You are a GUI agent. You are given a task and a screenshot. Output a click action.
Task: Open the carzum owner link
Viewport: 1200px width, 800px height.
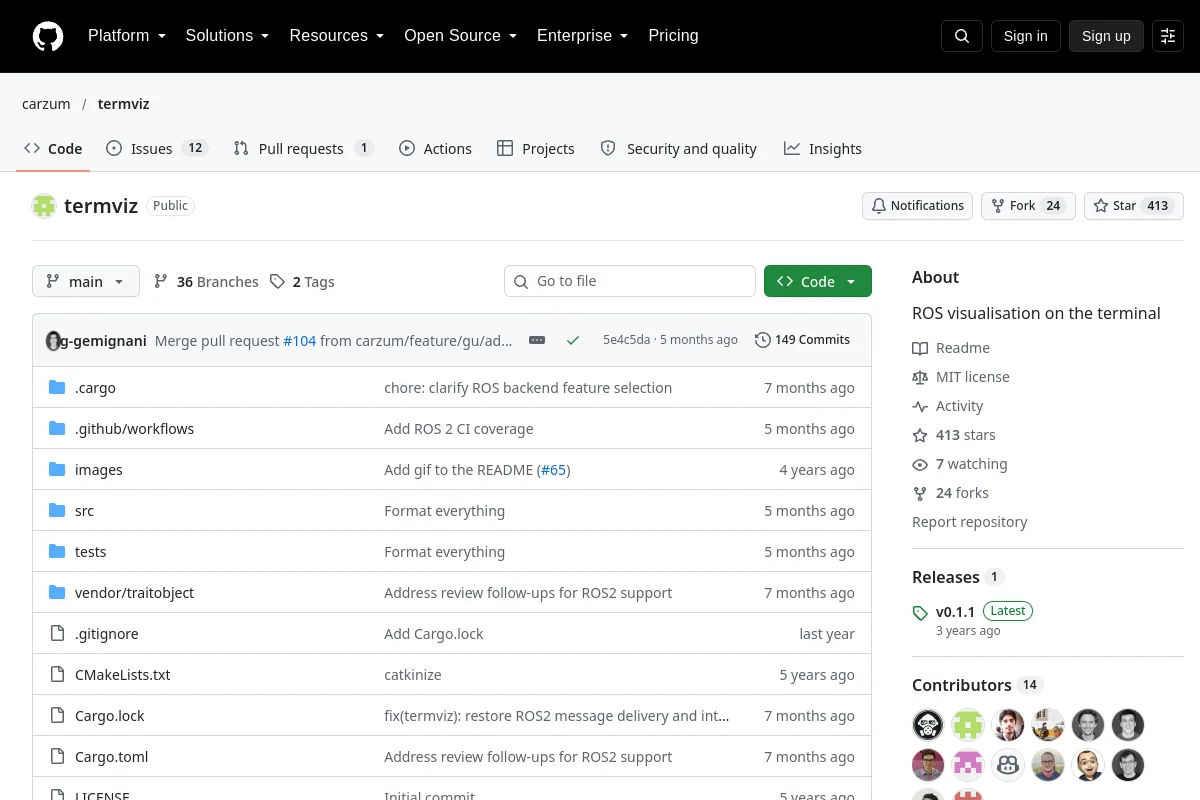(46, 104)
